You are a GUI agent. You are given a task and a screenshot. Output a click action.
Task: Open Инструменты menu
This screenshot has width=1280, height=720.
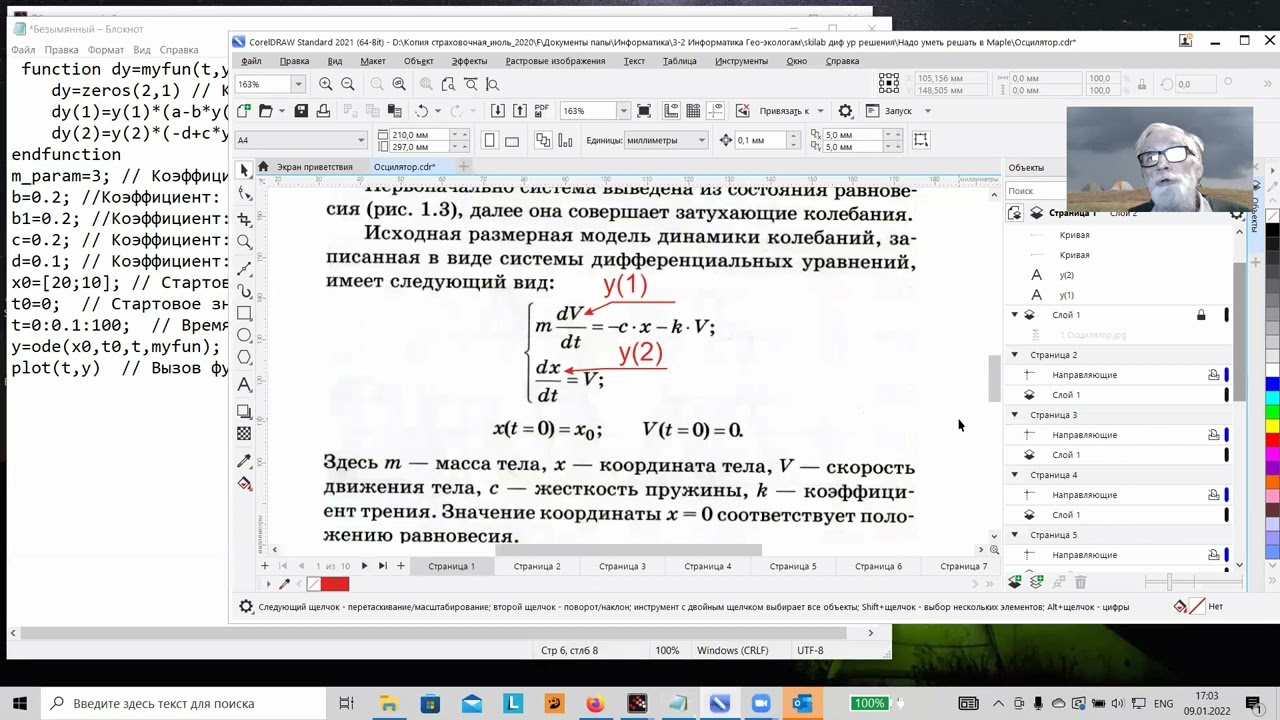pyautogui.click(x=741, y=61)
